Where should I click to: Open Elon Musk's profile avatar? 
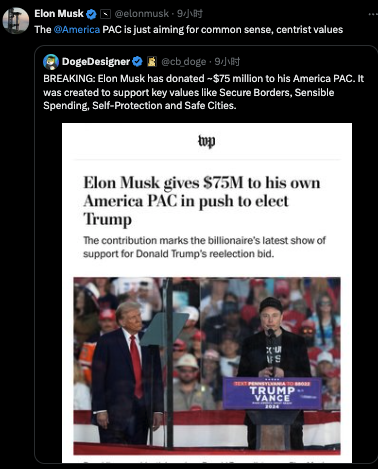click(x=16, y=20)
